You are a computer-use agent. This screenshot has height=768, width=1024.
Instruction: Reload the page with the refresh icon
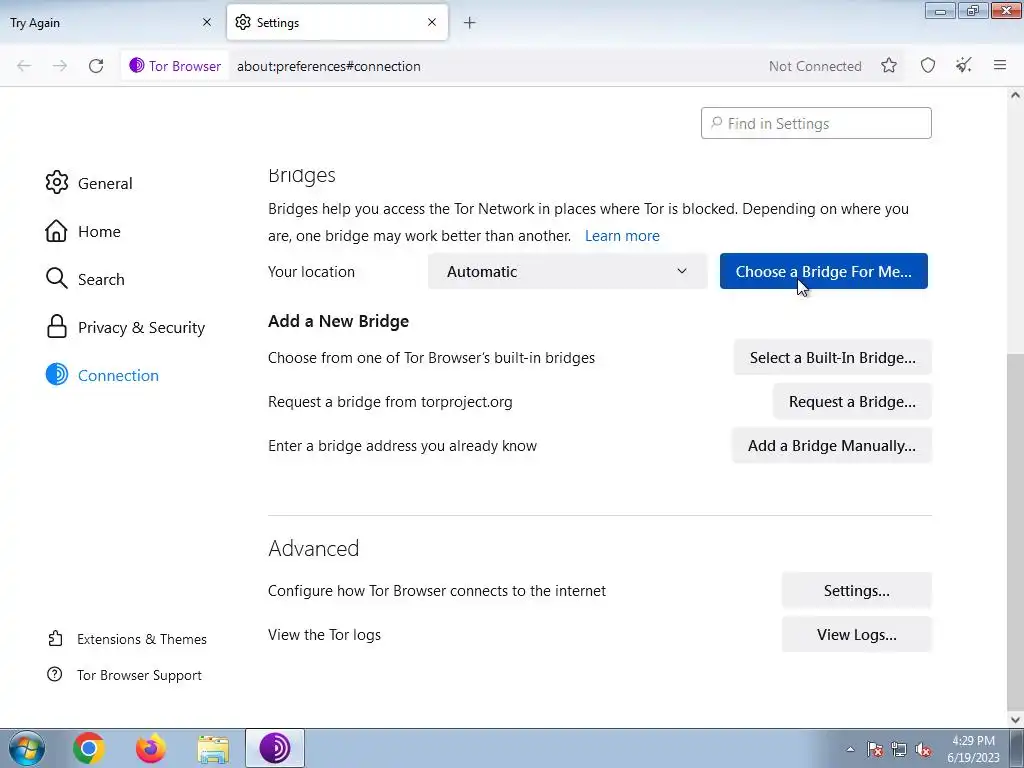click(96, 66)
